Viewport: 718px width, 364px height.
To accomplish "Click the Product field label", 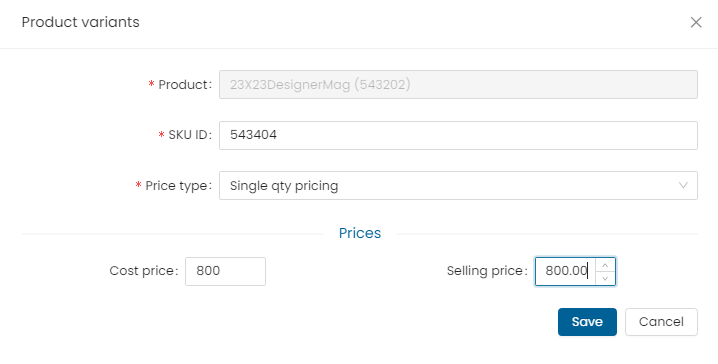I will pyautogui.click(x=185, y=85).
